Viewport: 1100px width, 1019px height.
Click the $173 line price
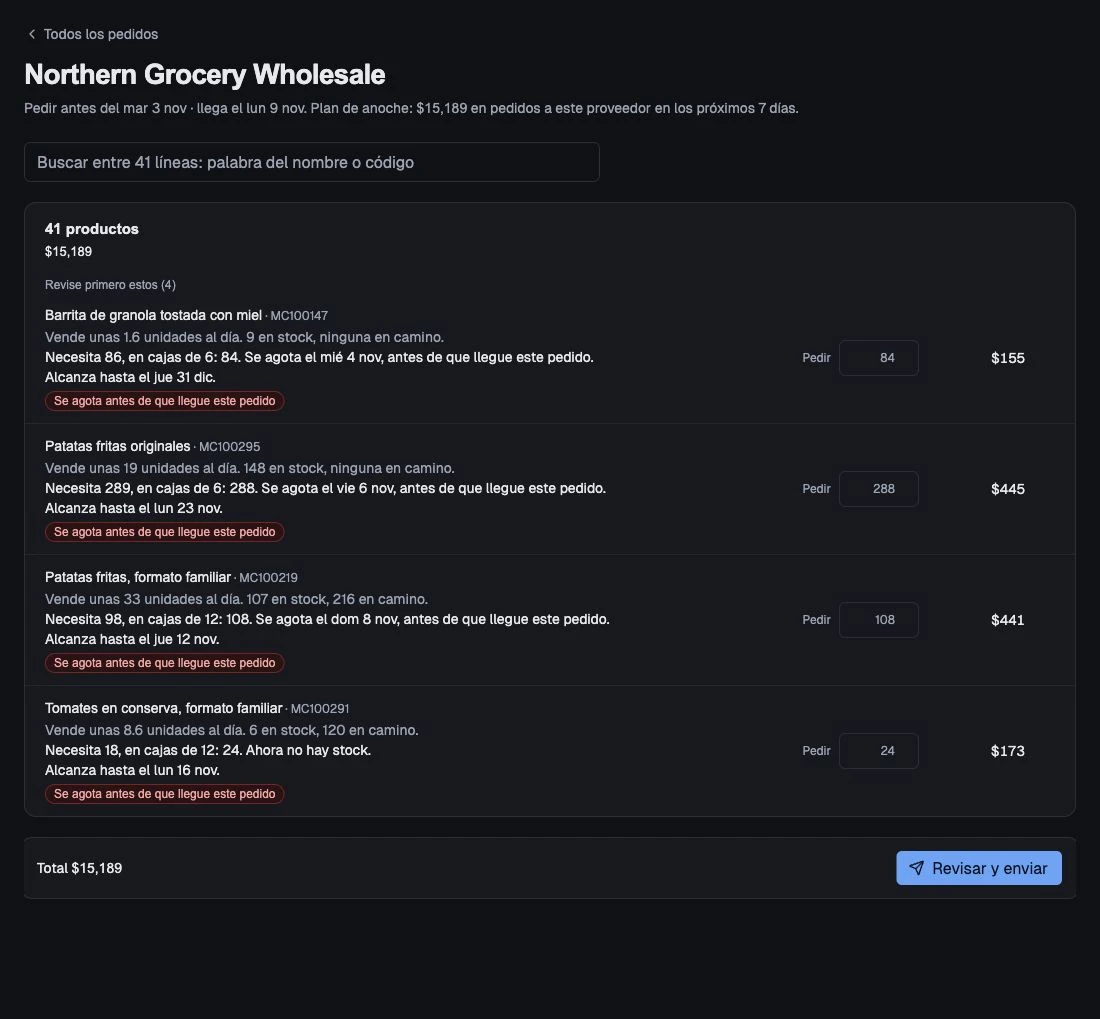coord(1007,751)
